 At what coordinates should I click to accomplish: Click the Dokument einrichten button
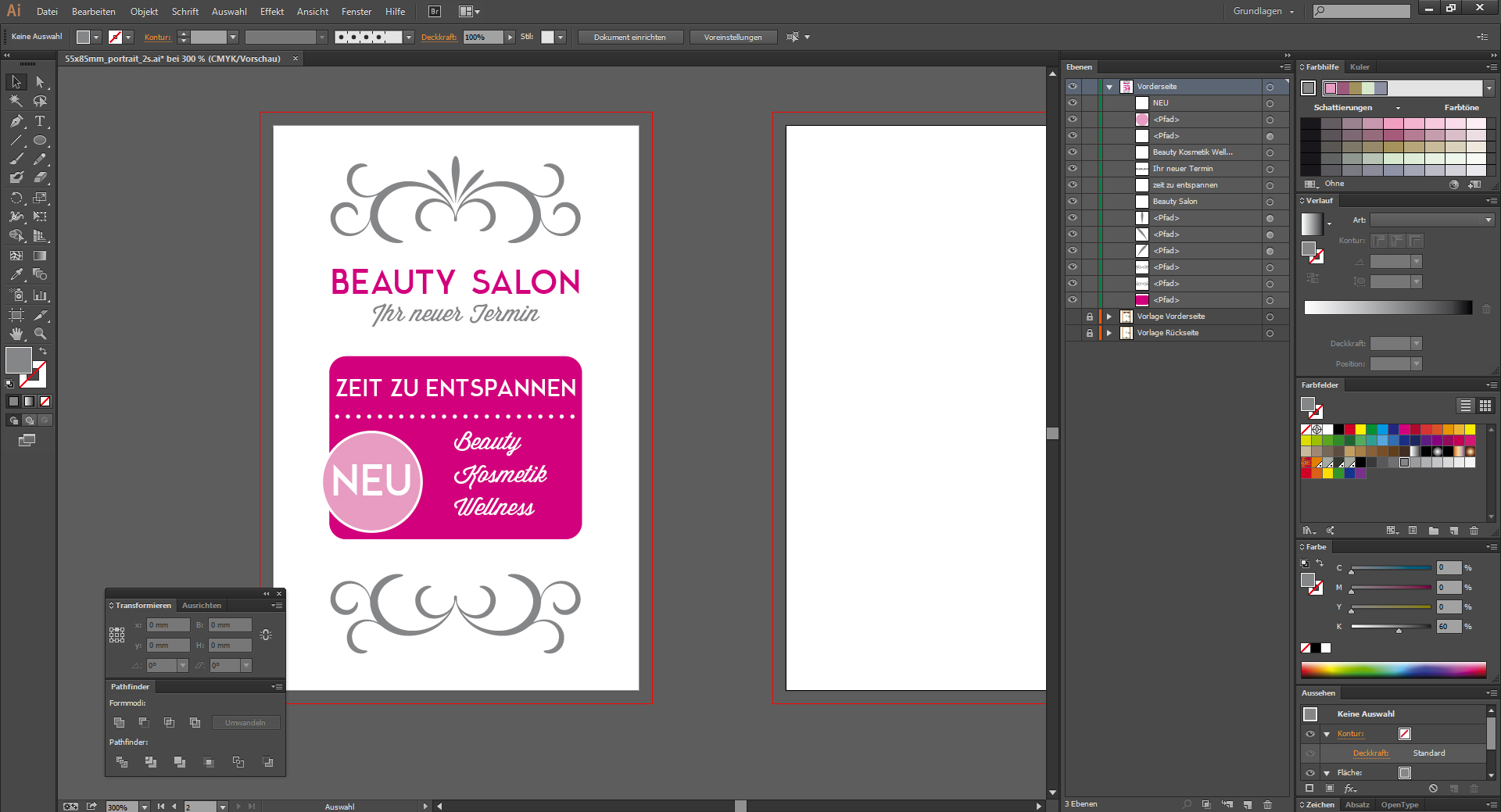pyautogui.click(x=629, y=38)
